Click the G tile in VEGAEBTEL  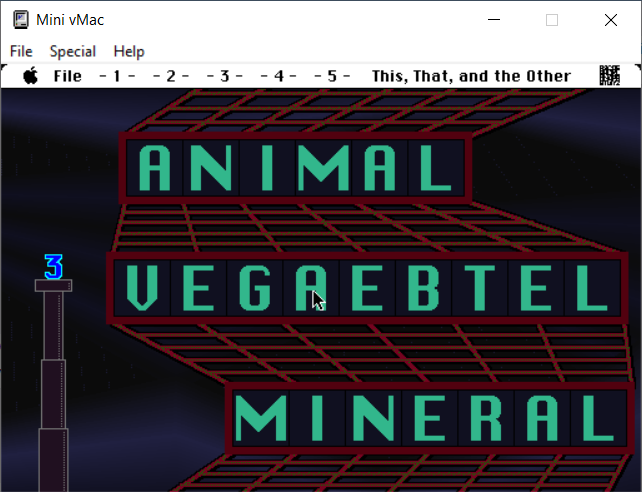point(255,288)
